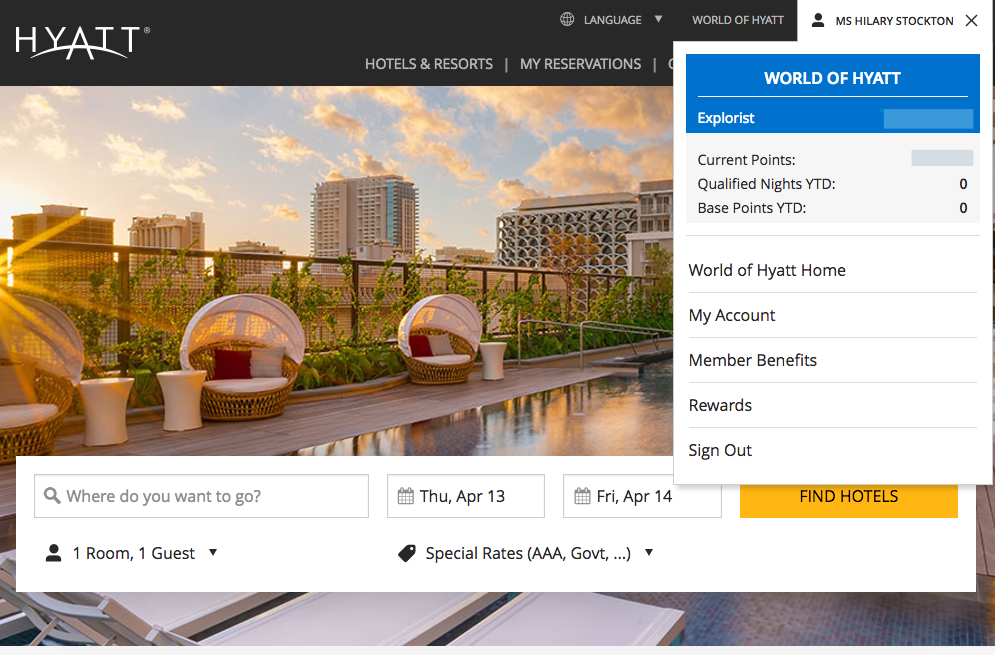Close the account panel with X icon
This screenshot has width=995, height=655.
pos(972,20)
